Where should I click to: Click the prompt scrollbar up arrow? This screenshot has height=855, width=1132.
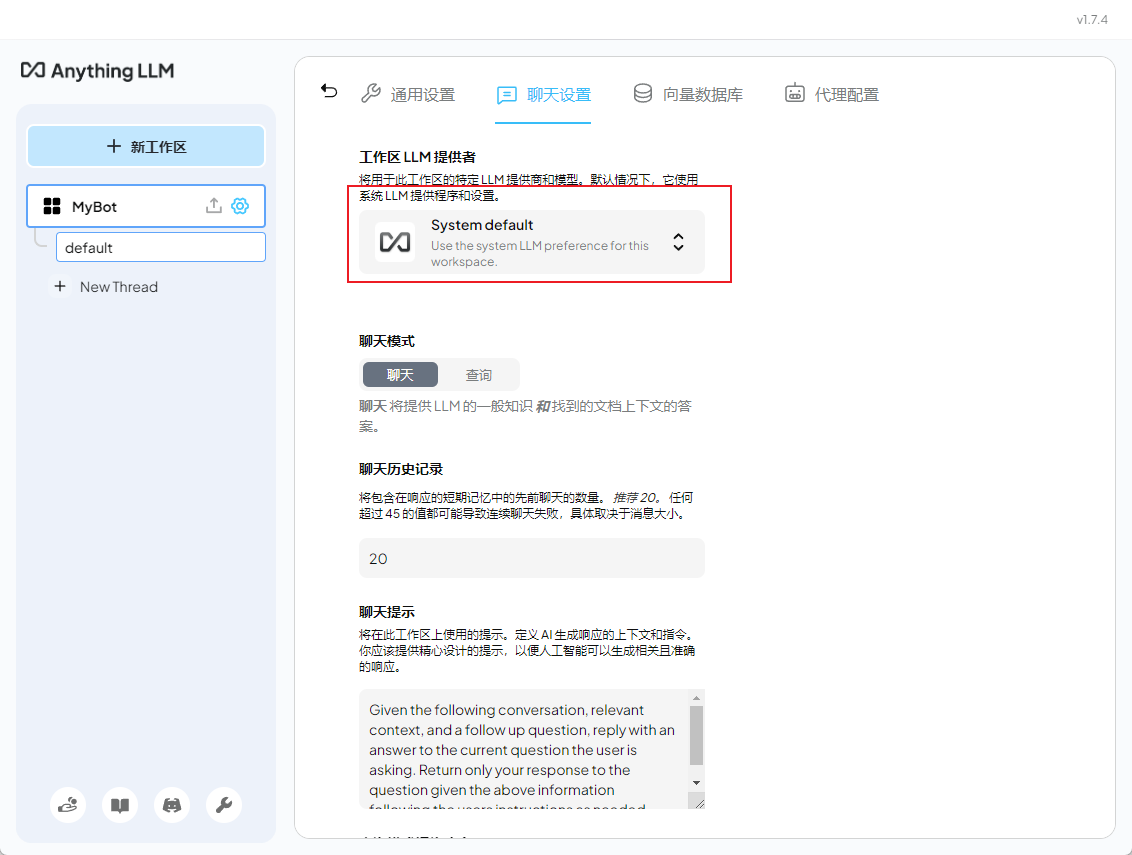(x=696, y=698)
